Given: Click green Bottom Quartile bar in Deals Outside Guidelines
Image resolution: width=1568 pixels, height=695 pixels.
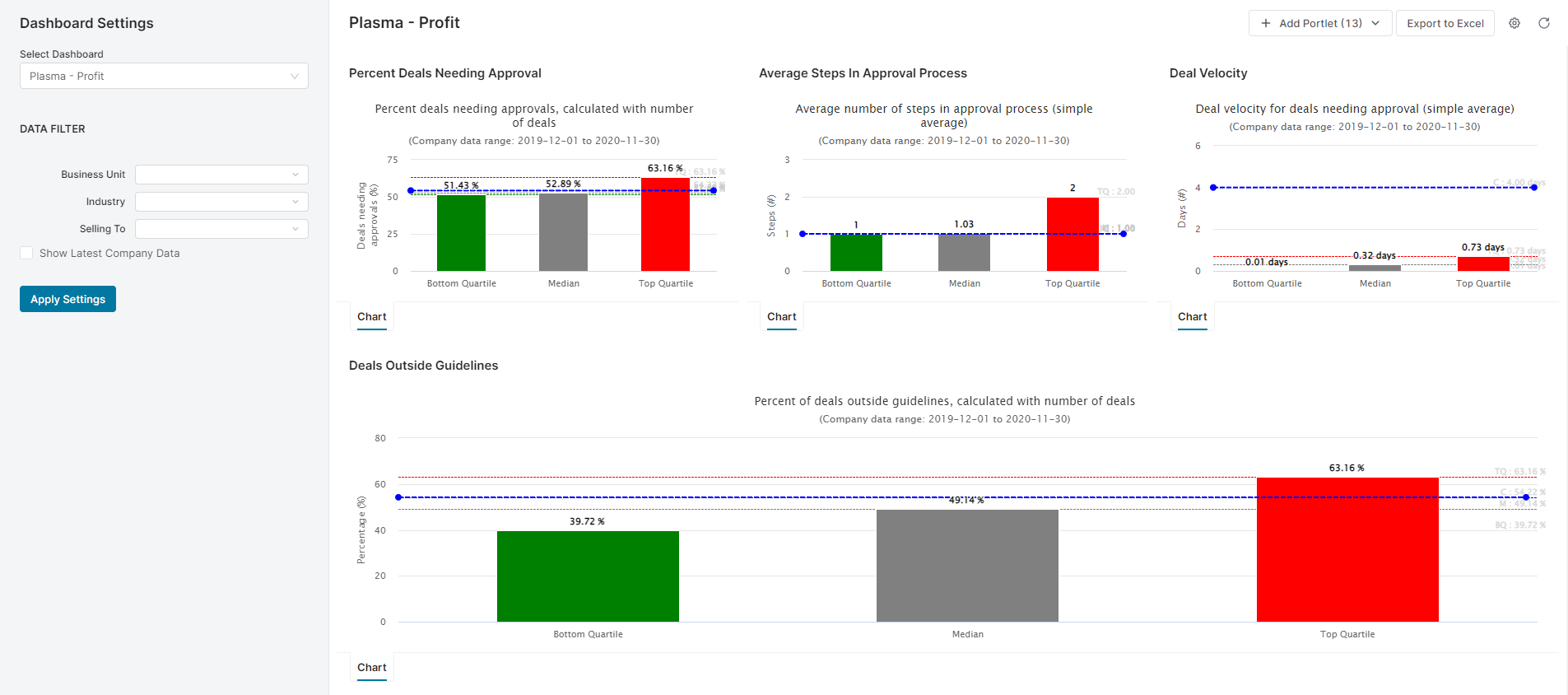Looking at the screenshot, I should click(x=588, y=576).
